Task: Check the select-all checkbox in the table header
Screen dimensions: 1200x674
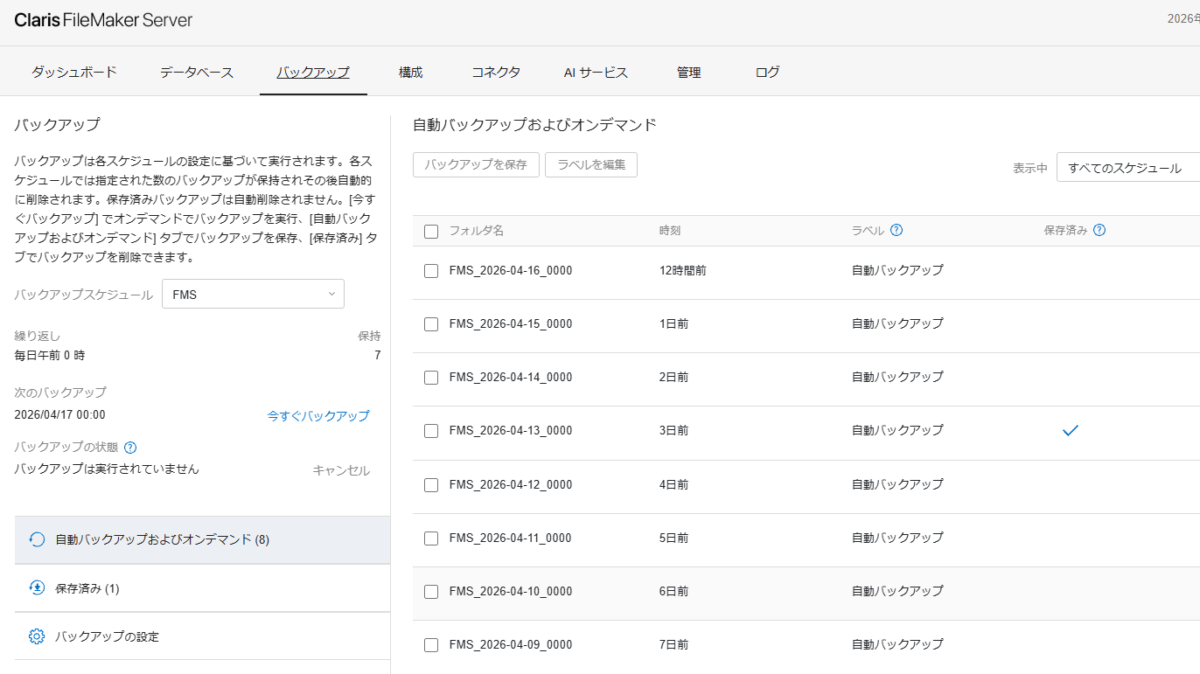Action: 431,229
